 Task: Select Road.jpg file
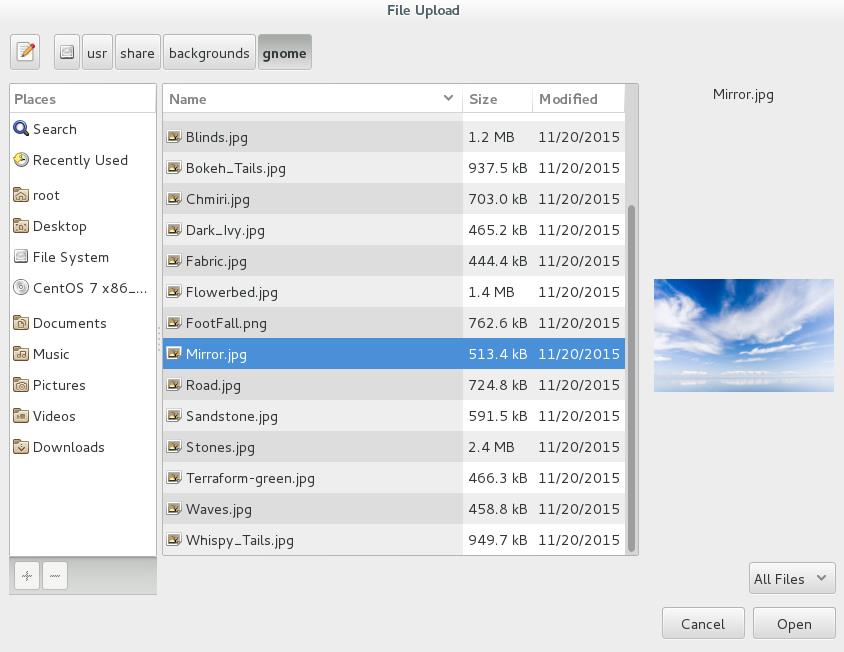tap(393, 385)
